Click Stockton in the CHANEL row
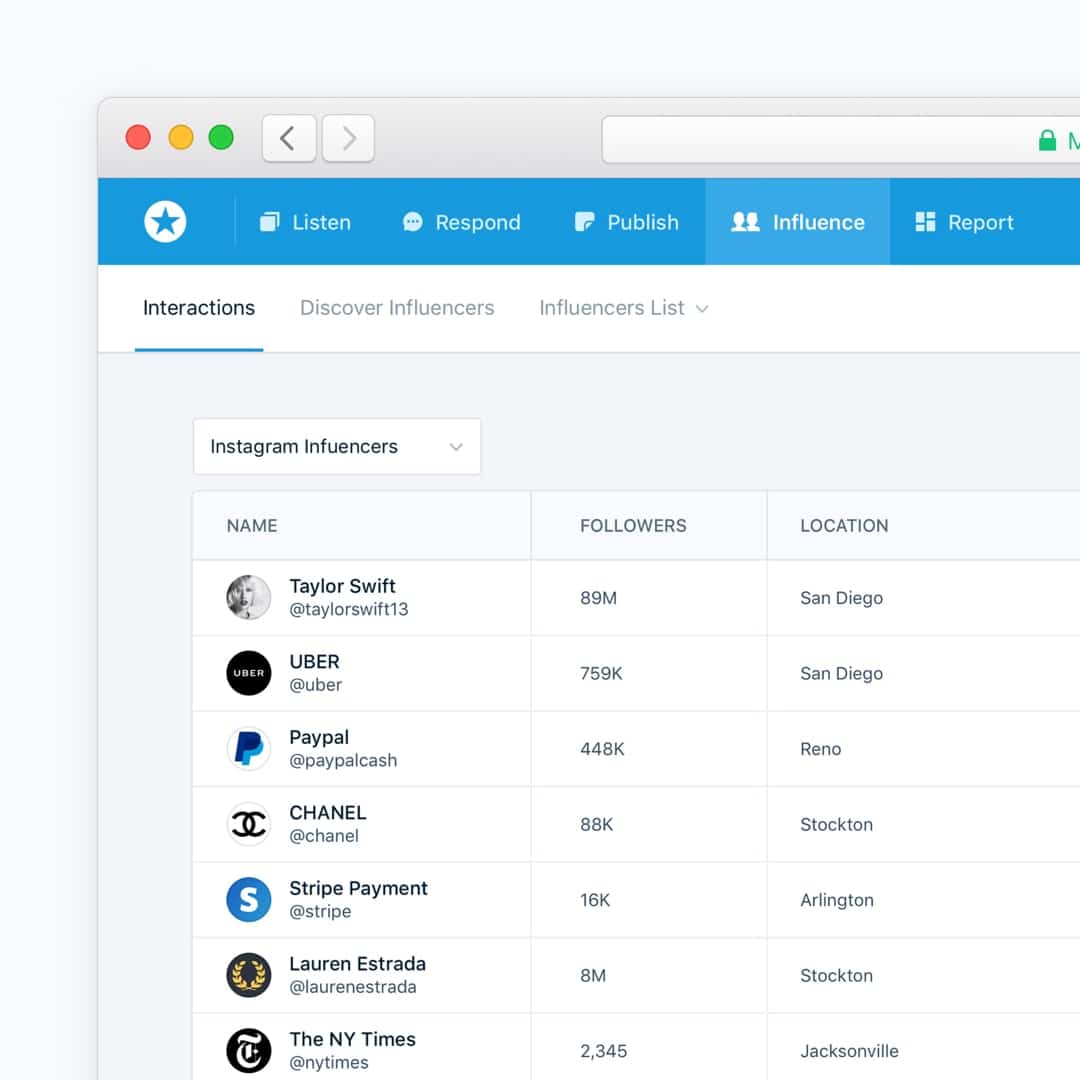This screenshot has height=1080, width=1080. point(836,824)
